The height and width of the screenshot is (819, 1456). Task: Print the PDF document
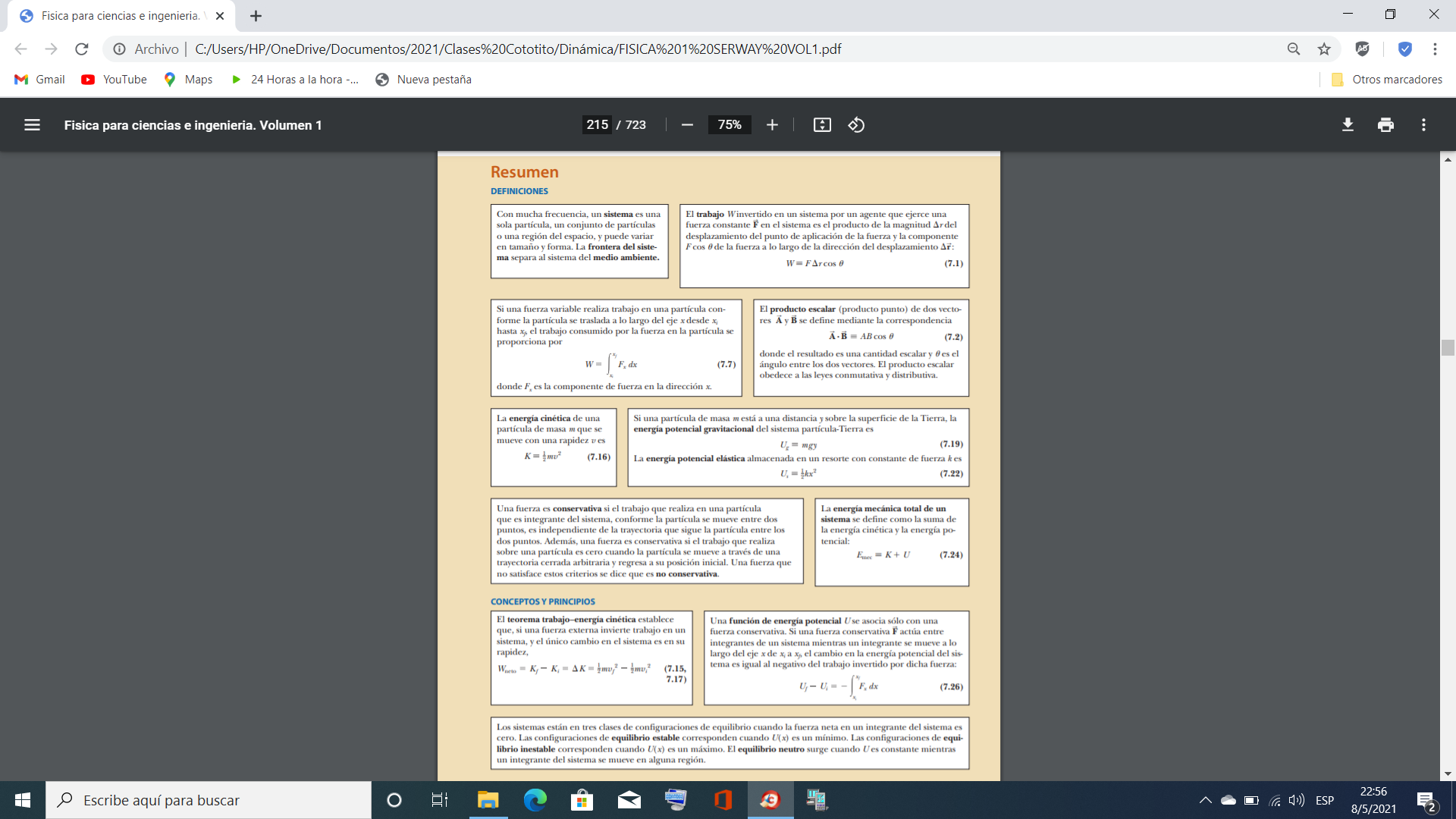pyautogui.click(x=1385, y=125)
